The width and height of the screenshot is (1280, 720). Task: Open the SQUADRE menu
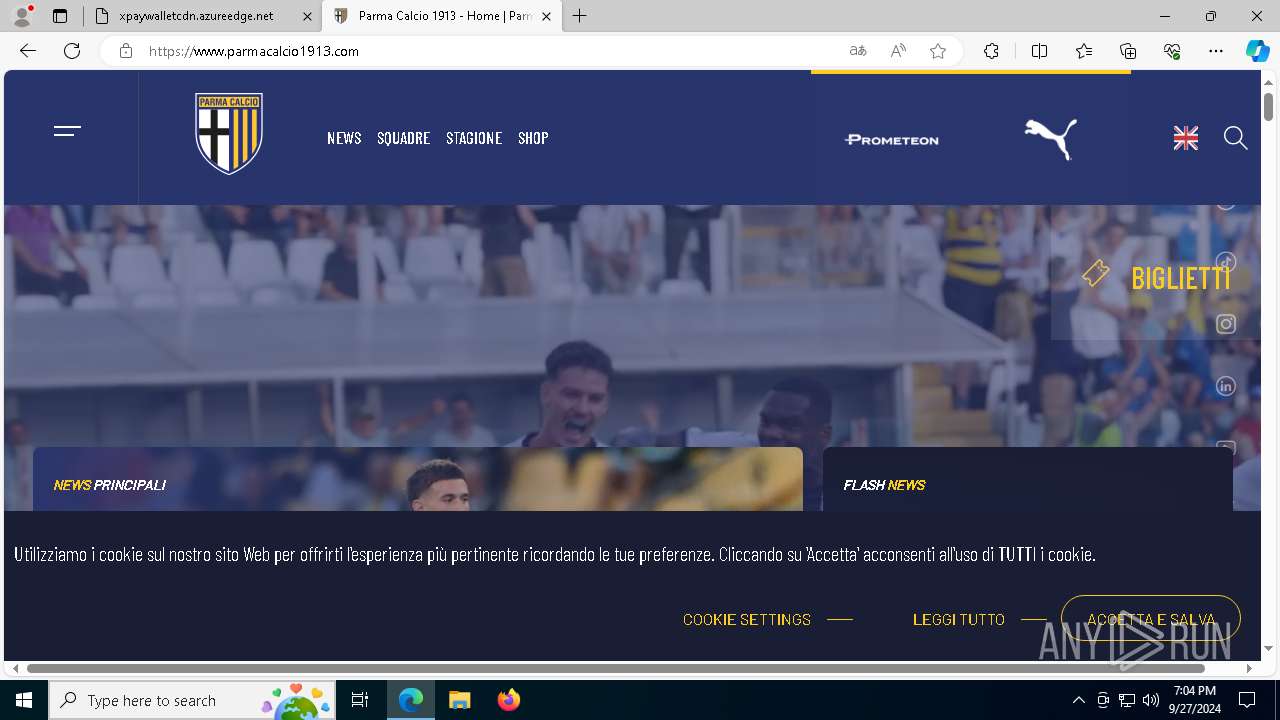(x=403, y=138)
